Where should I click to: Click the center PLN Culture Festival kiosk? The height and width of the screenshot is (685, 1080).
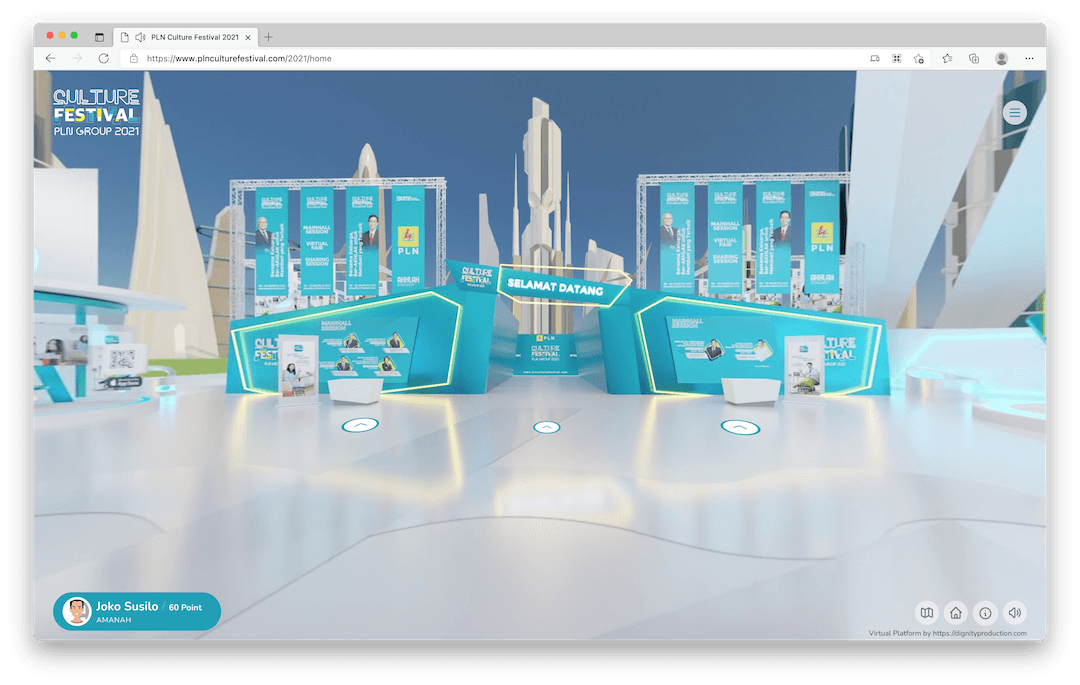546,354
